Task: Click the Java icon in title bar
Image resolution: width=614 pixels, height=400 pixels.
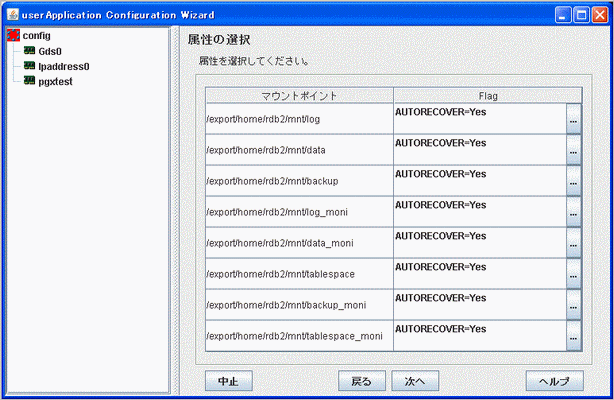Action: [13, 14]
